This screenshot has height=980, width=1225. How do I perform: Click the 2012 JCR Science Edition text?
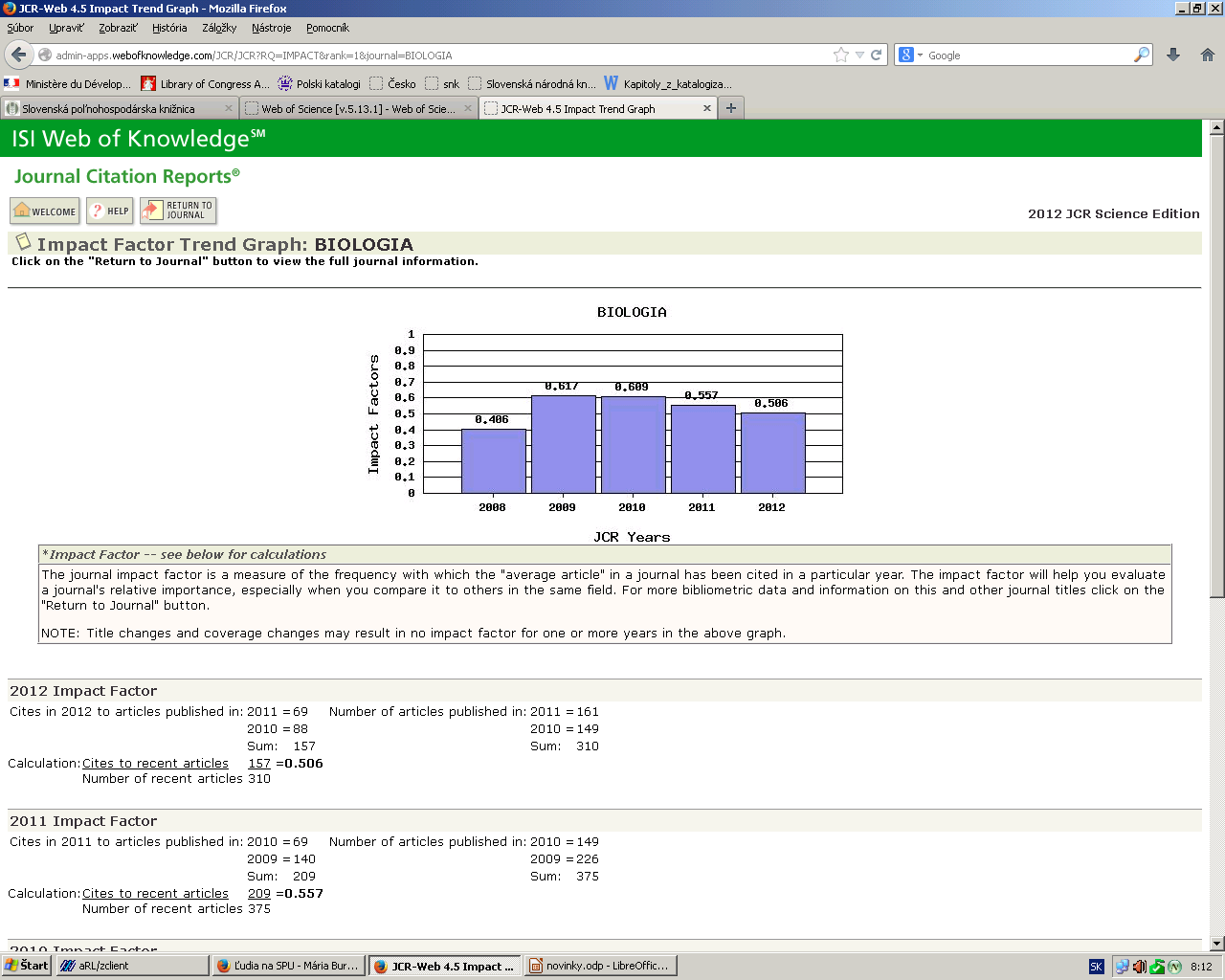(x=1114, y=214)
